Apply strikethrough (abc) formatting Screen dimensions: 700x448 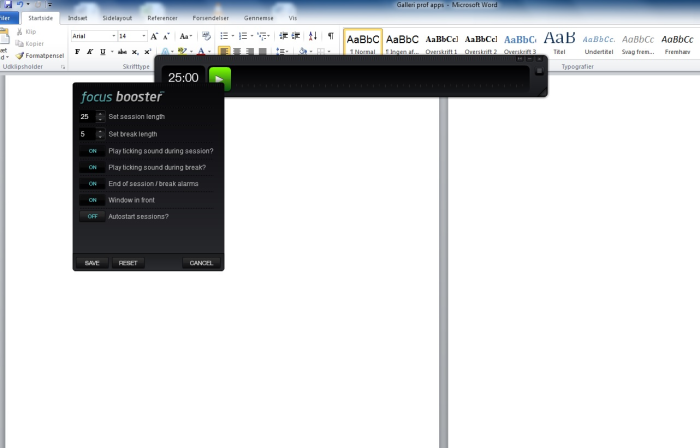coord(122,52)
